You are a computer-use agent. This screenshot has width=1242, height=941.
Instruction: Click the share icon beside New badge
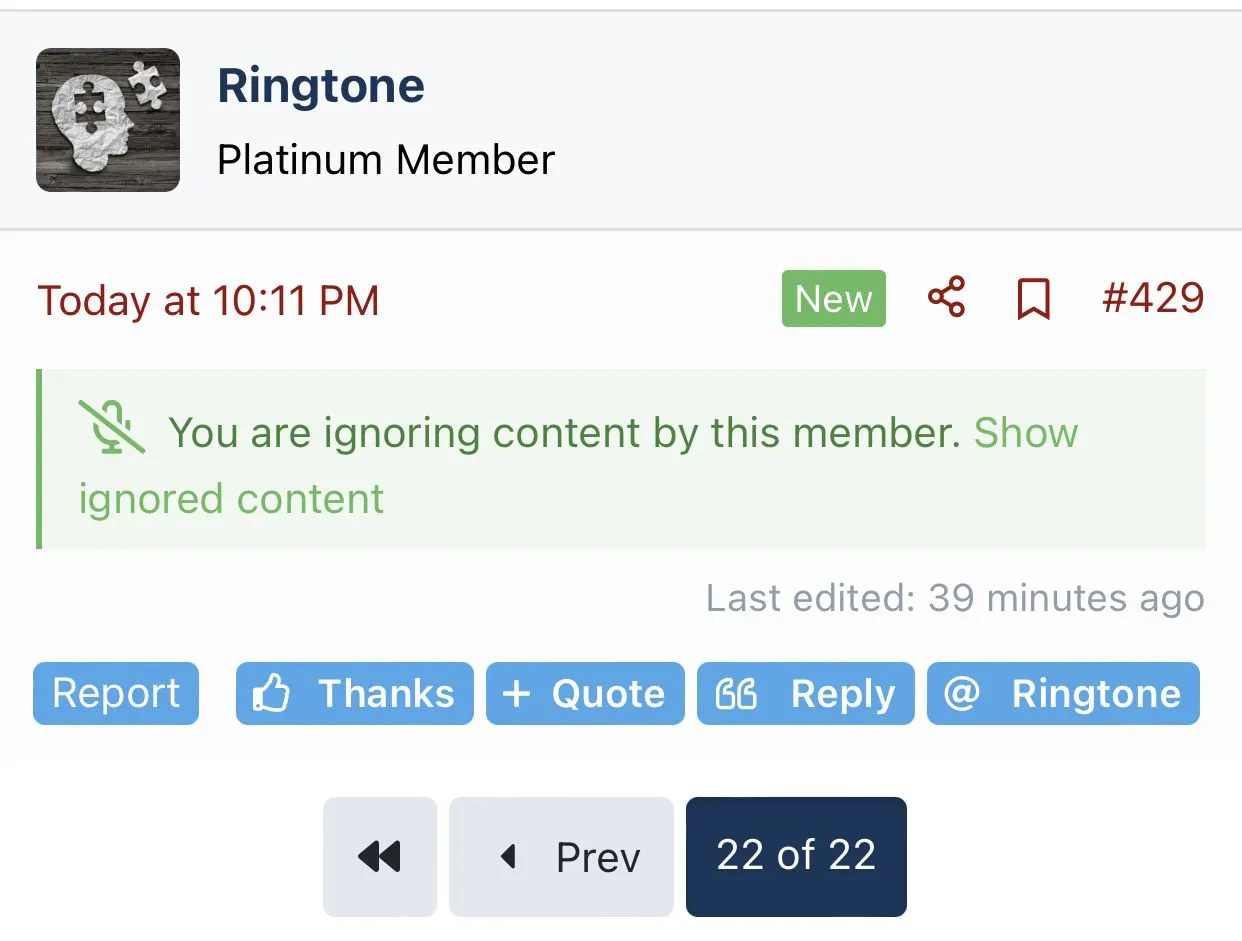(946, 298)
